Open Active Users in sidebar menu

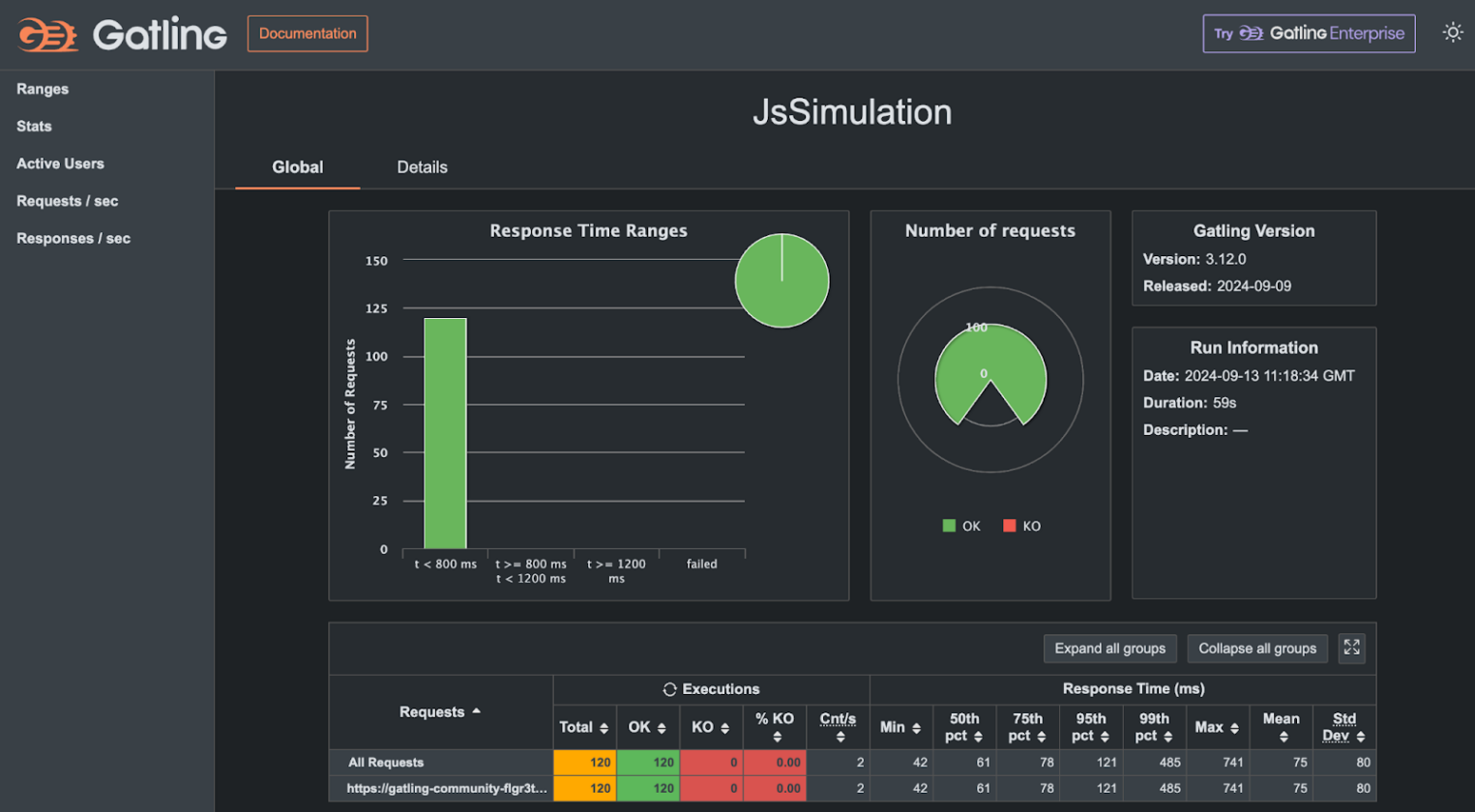pyautogui.click(x=60, y=163)
